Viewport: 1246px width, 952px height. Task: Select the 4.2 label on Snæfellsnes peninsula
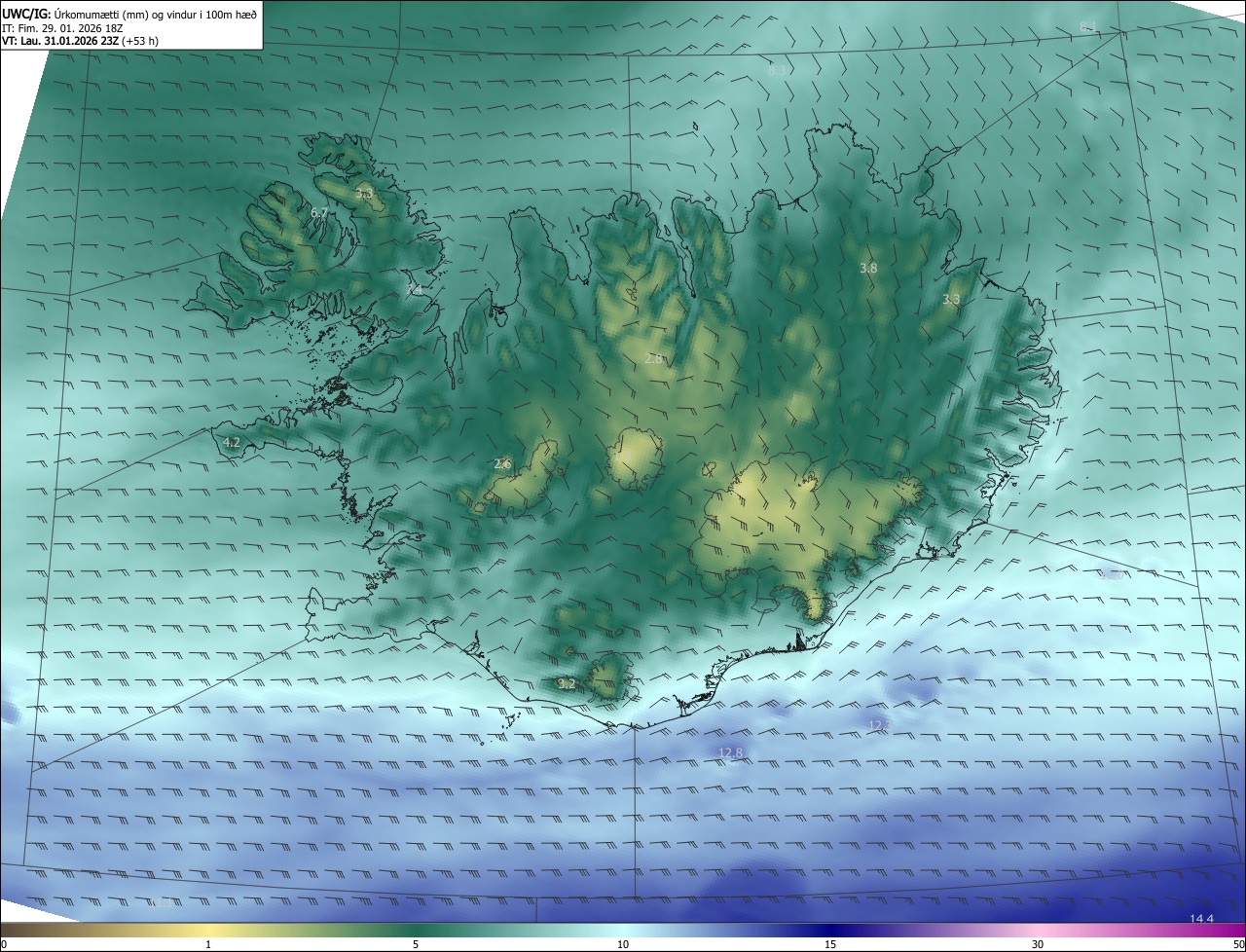pyautogui.click(x=231, y=442)
